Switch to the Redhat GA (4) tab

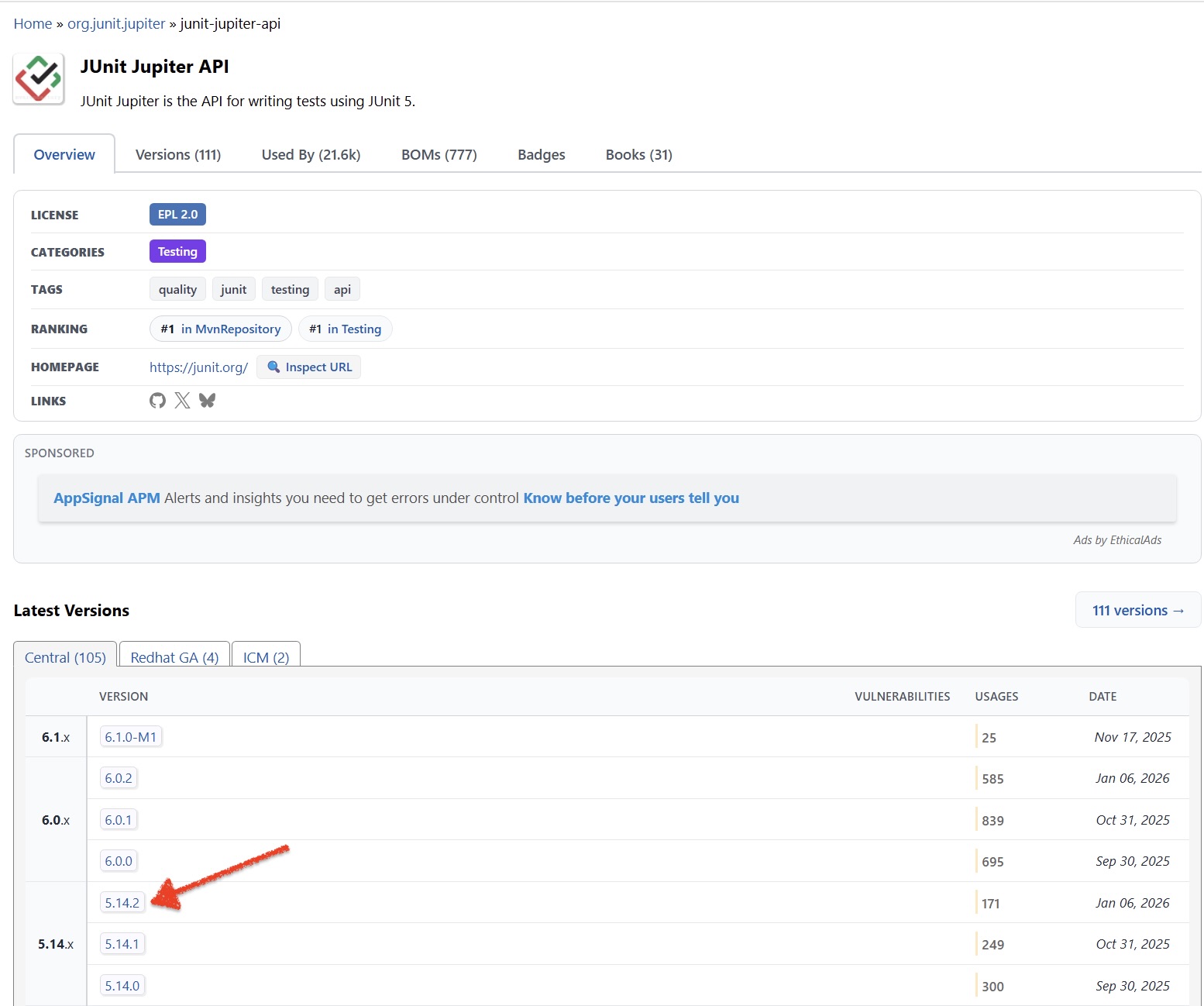pyautogui.click(x=174, y=657)
